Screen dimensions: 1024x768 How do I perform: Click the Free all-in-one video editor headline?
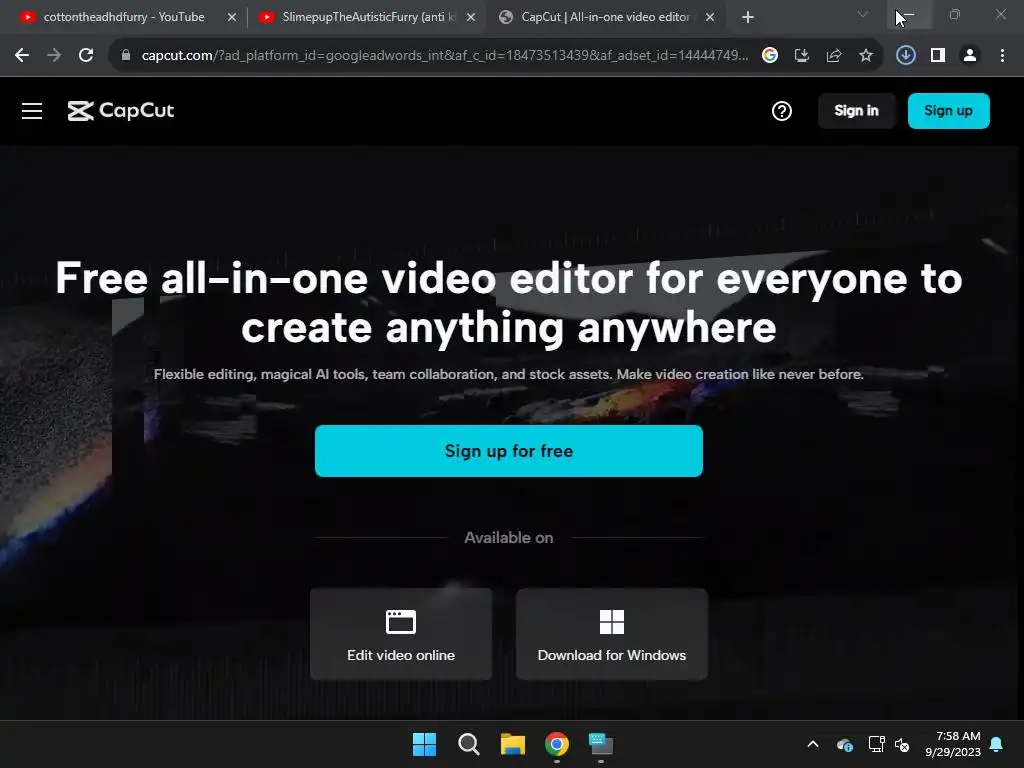[509, 303]
